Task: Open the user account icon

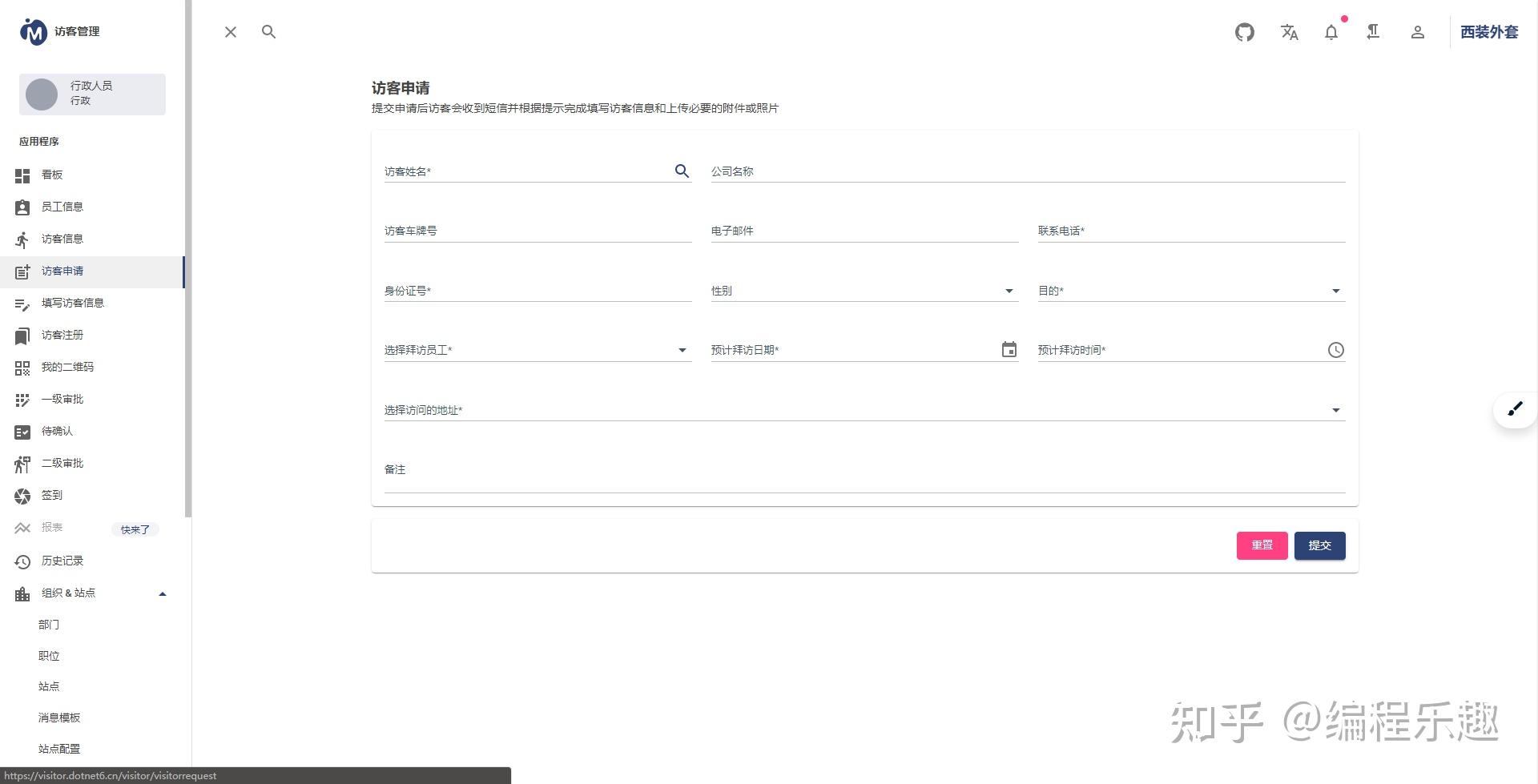Action: click(x=1417, y=32)
